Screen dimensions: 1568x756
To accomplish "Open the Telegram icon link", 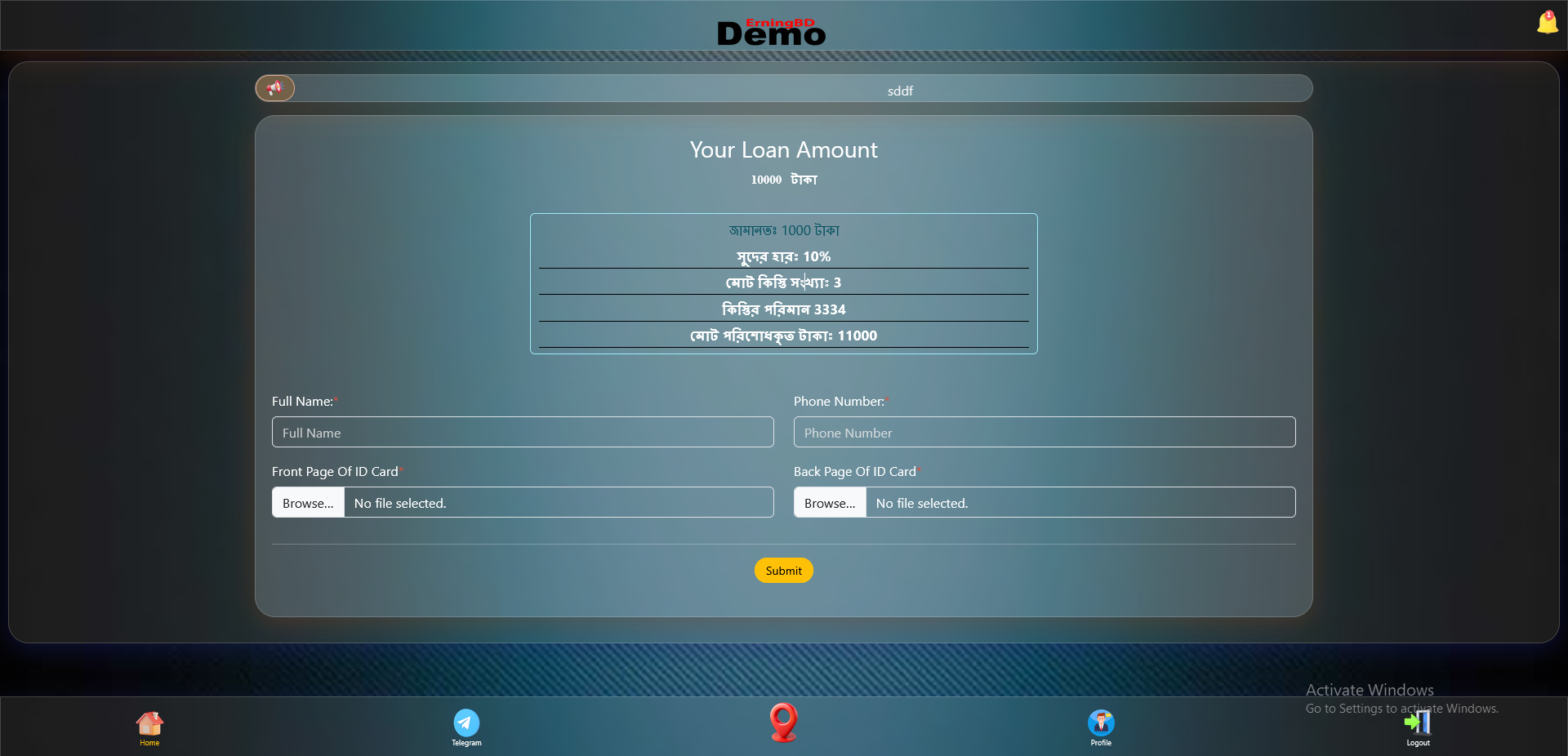I will click(x=466, y=726).
